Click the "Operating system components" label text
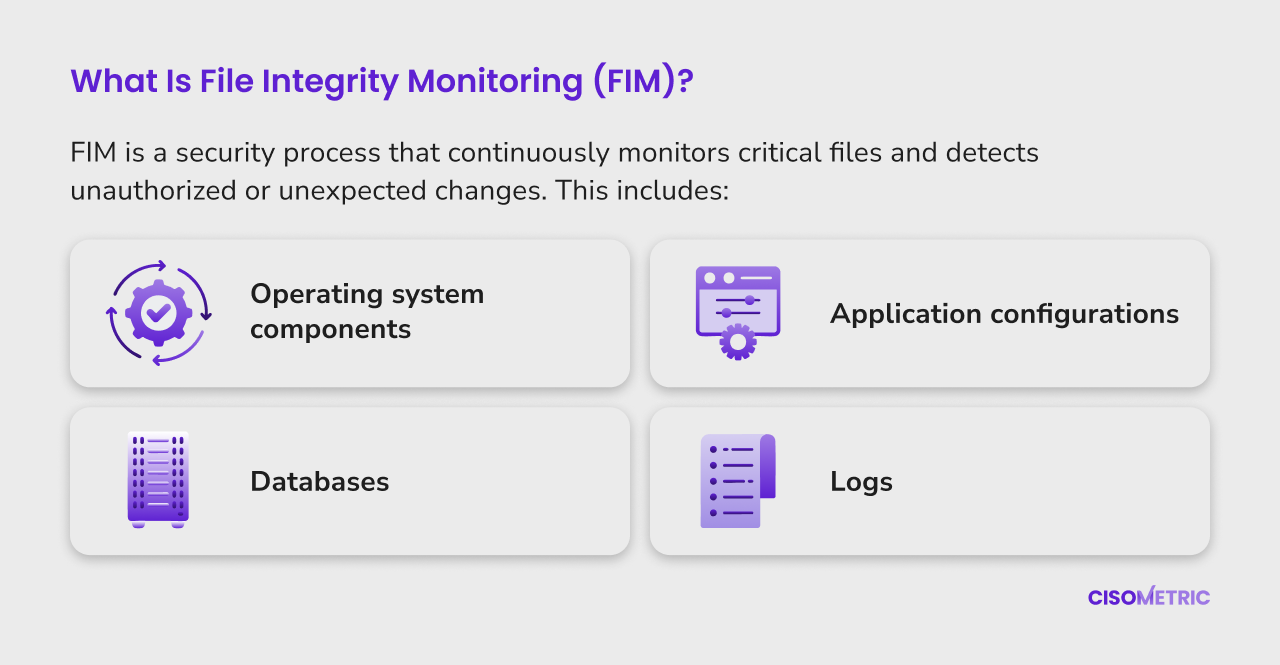Image resolution: width=1280 pixels, height=665 pixels. [x=367, y=311]
